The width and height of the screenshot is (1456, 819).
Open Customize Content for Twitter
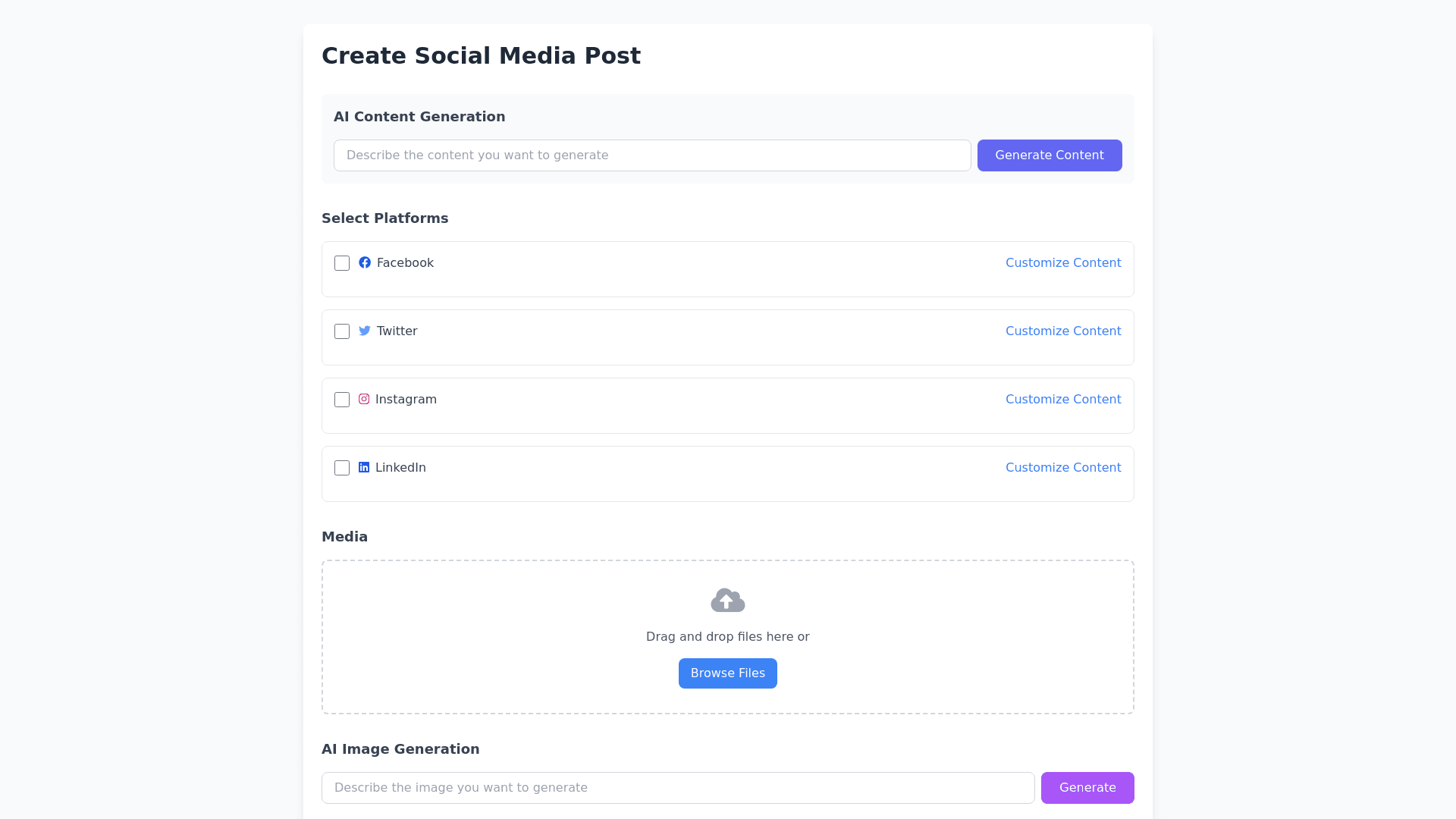point(1063,331)
